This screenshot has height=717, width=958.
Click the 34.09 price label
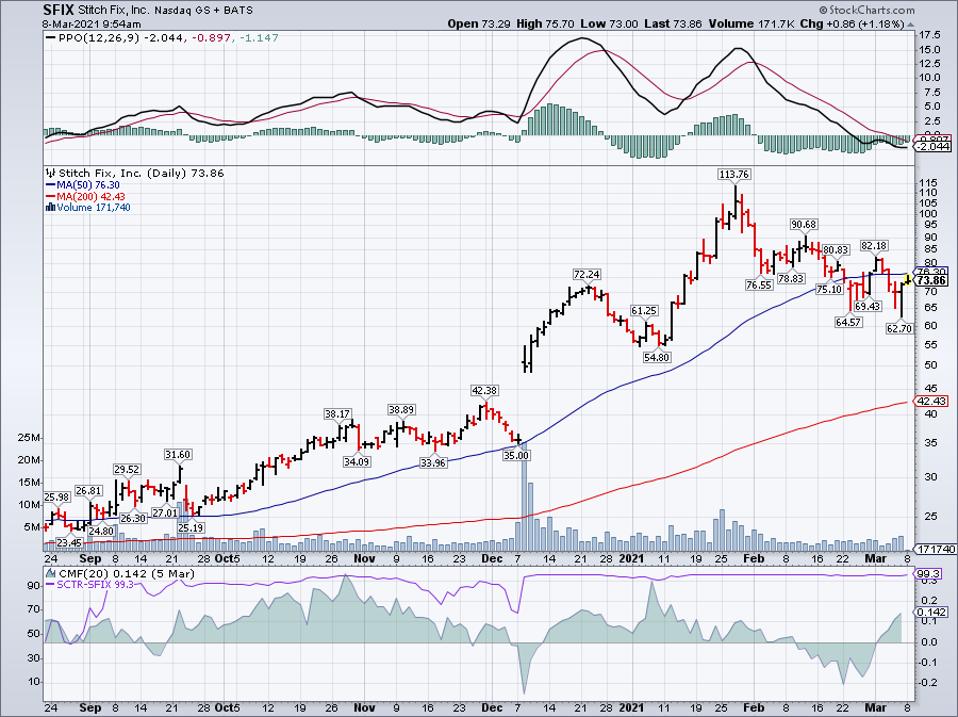[357, 462]
